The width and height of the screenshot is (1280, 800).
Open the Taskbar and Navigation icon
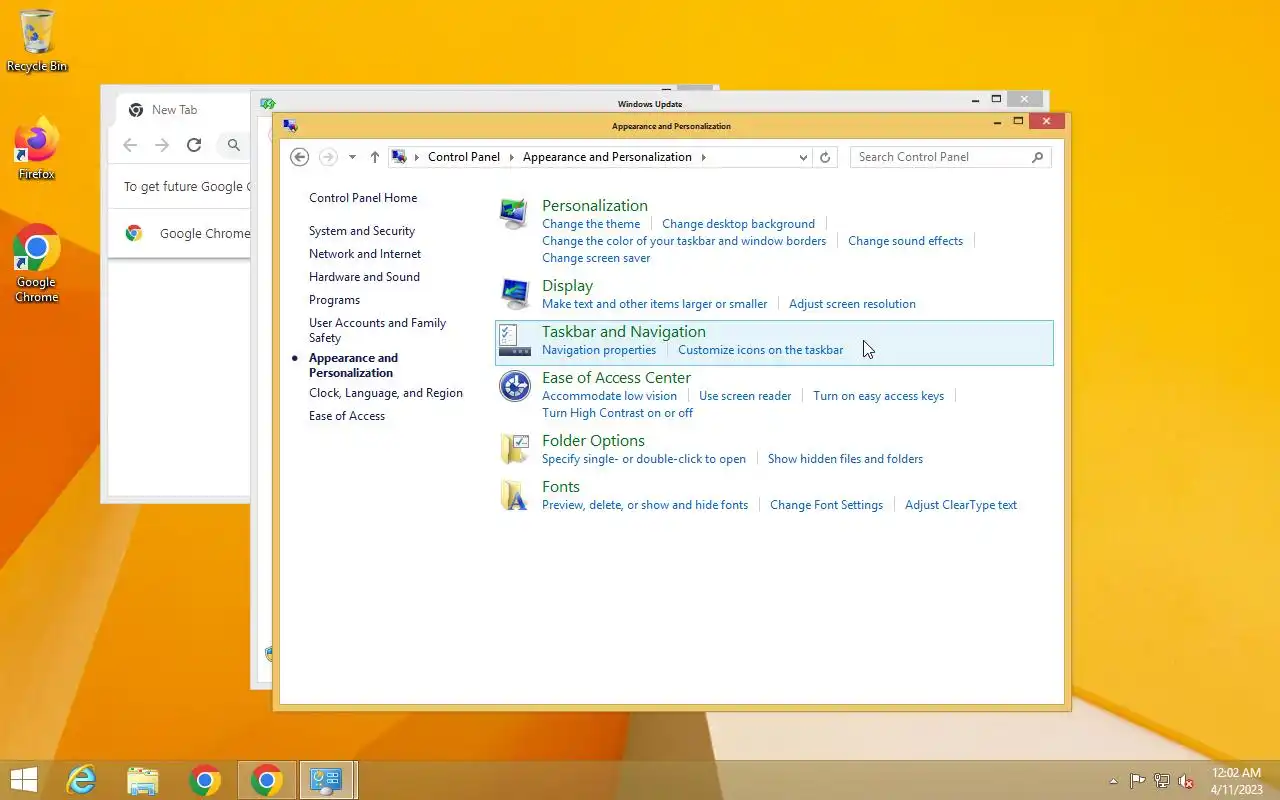(514, 341)
